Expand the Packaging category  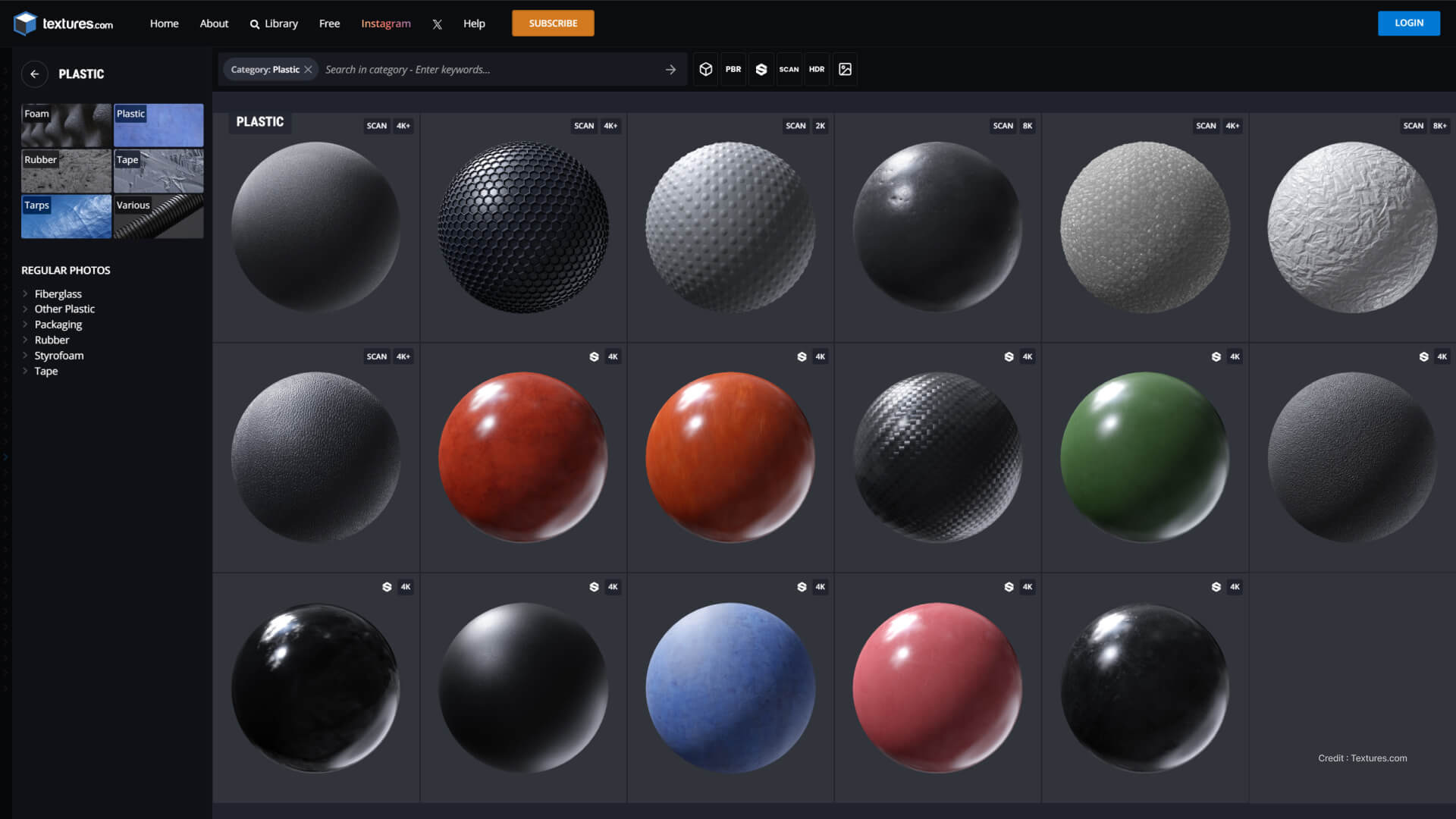point(25,325)
